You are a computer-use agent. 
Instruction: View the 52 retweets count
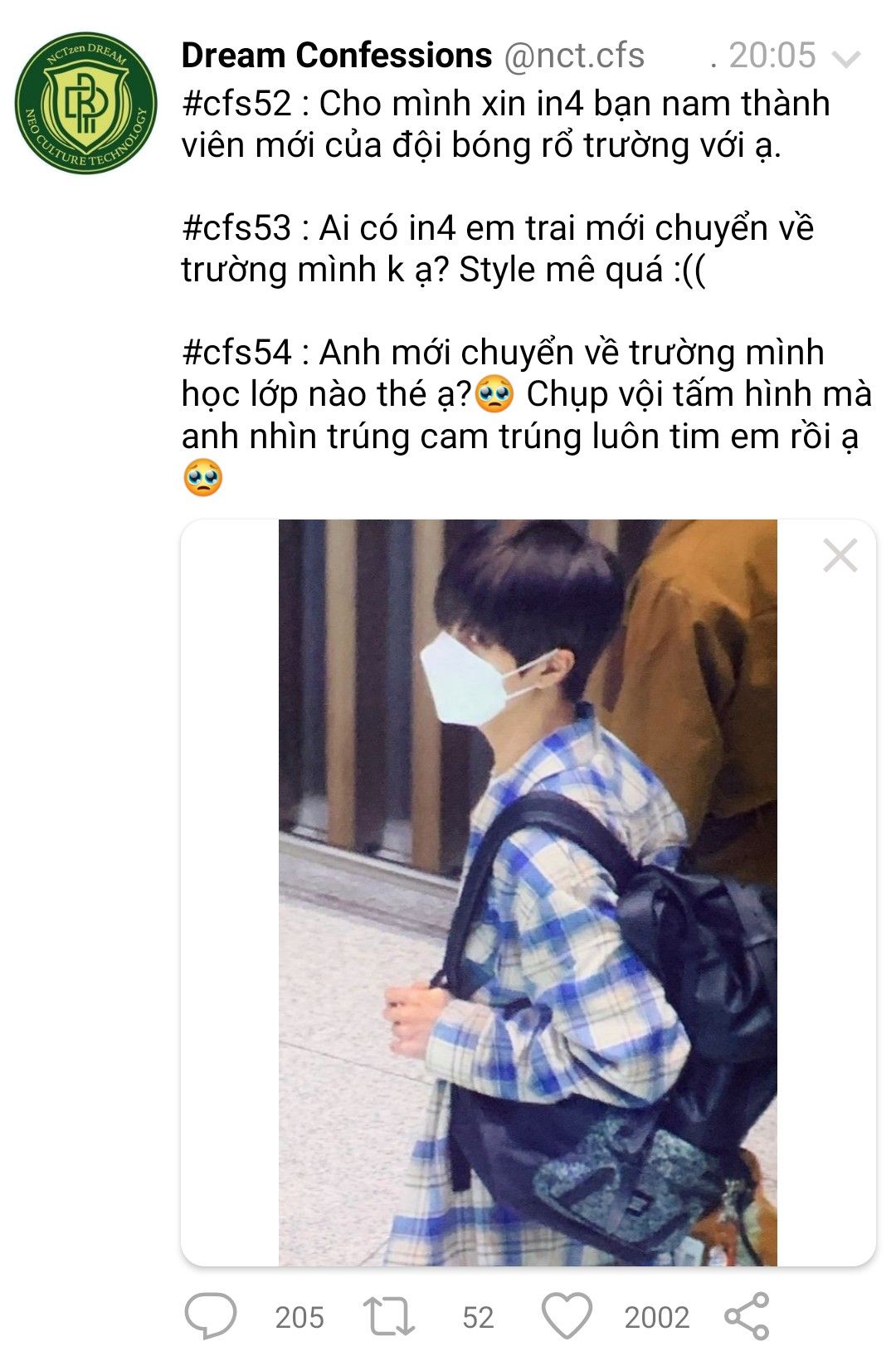coord(478,1317)
